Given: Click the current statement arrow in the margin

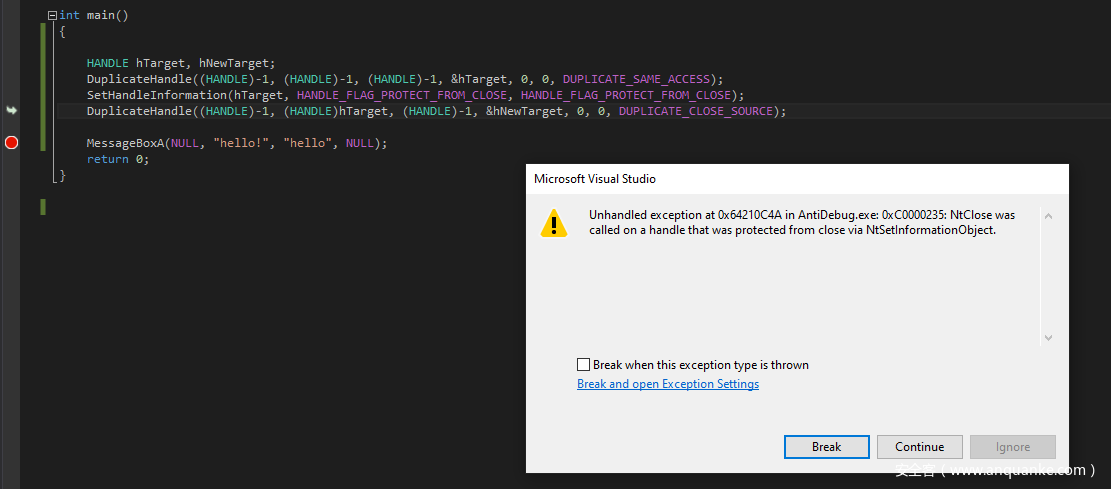Looking at the screenshot, I should 12,110.
